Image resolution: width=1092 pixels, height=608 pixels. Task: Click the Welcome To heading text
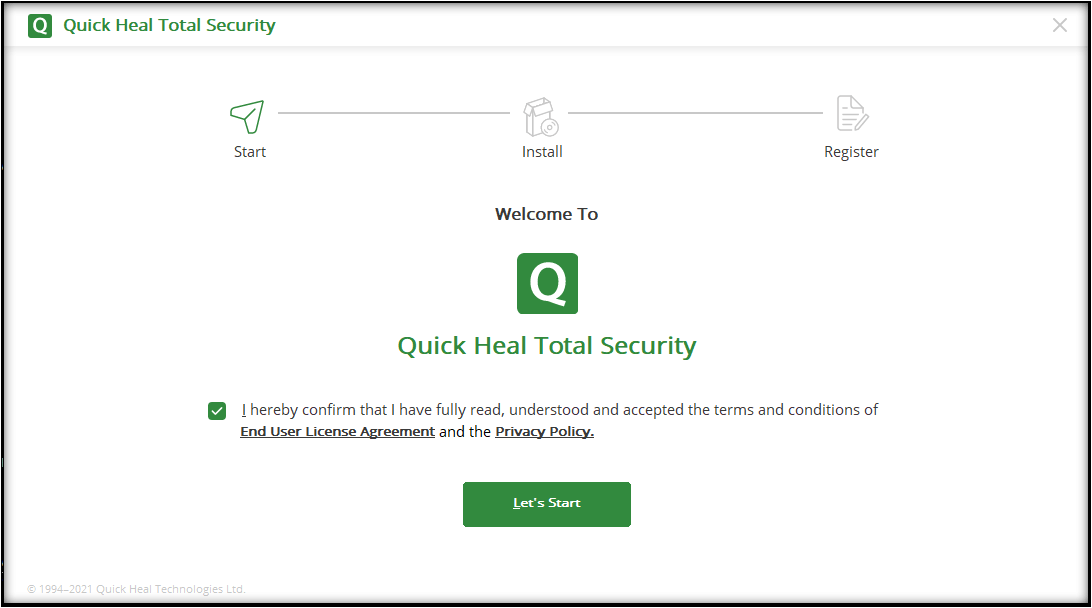tap(547, 215)
